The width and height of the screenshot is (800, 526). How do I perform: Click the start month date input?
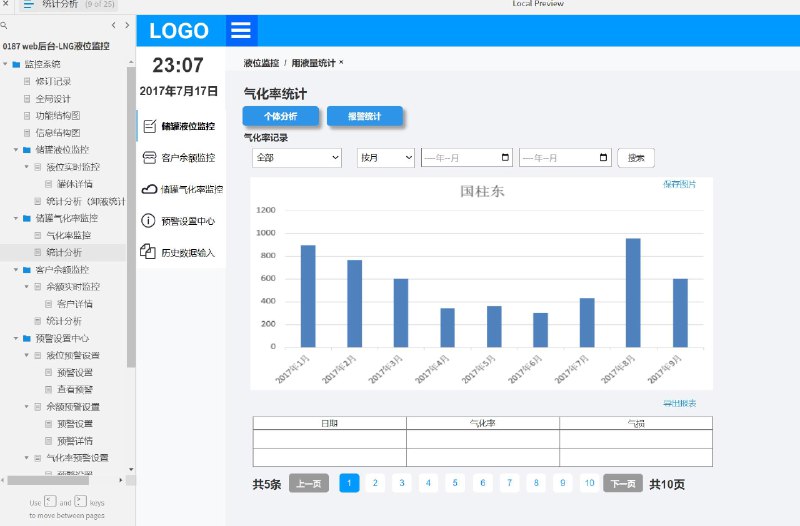467,158
